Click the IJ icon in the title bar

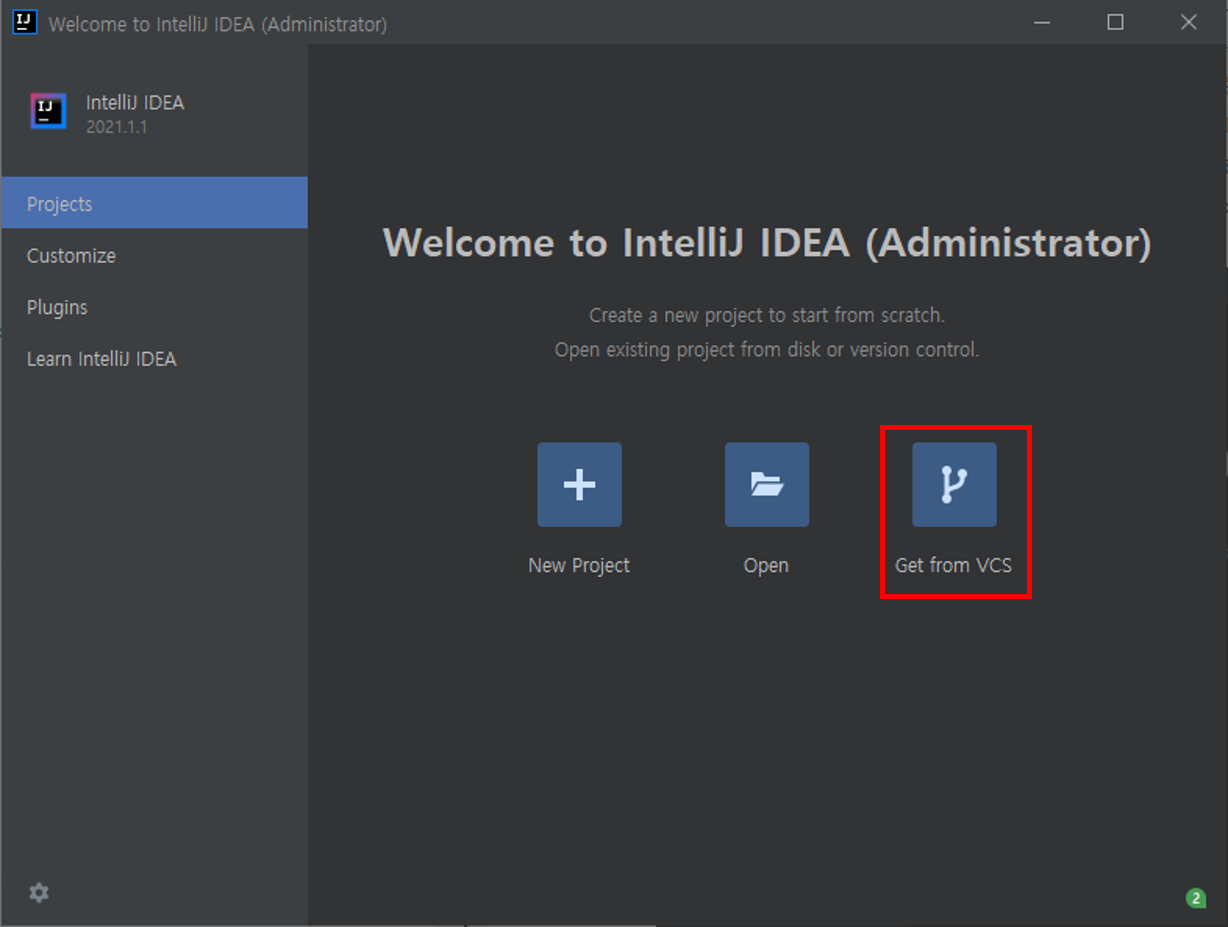pyautogui.click(x=24, y=22)
